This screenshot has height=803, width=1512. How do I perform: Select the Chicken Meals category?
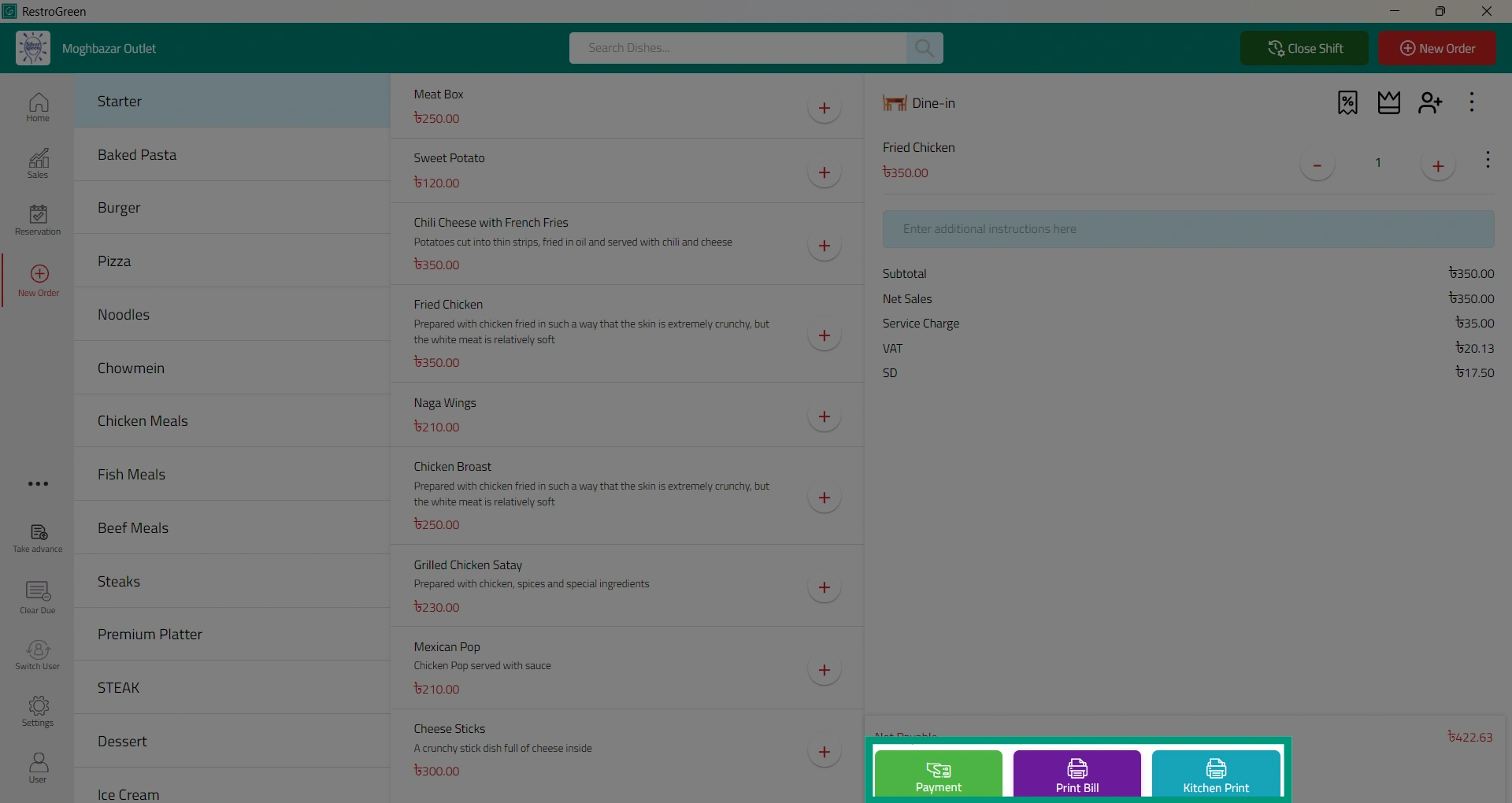pos(232,421)
